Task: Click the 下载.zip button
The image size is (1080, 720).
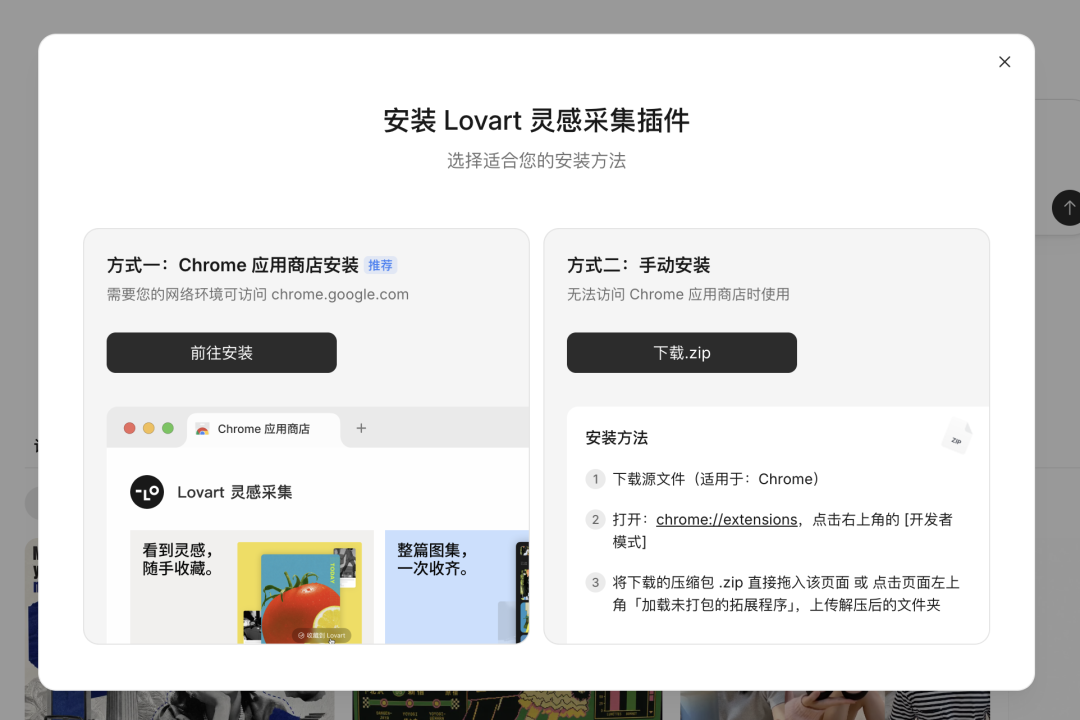Action: [682, 353]
